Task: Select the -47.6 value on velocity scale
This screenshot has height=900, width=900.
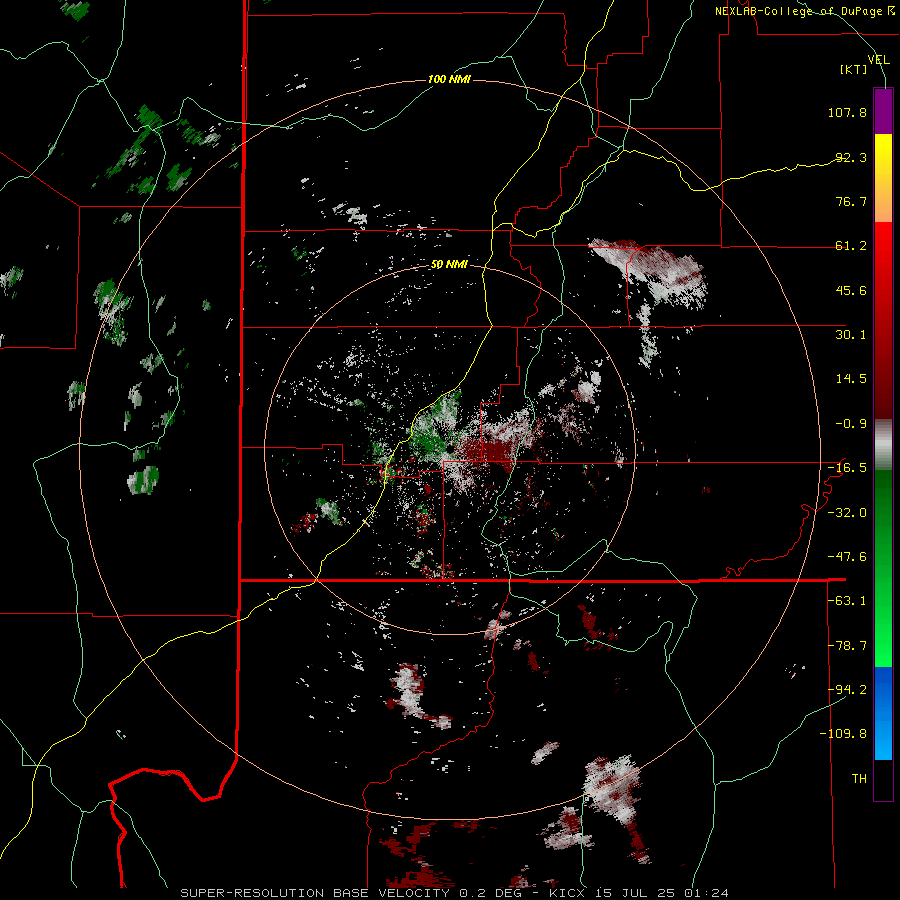Action: pyautogui.click(x=847, y=557)
